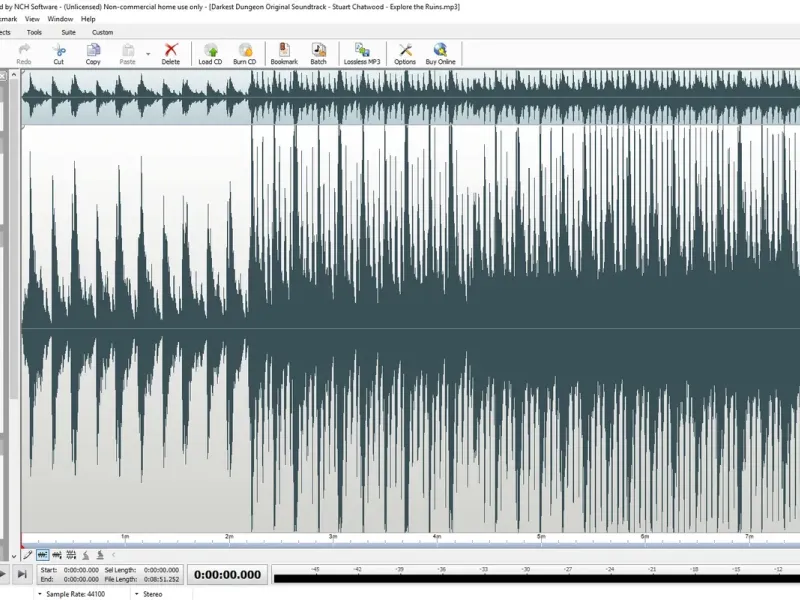This screenshot has width=800, height=600.
Task: Click the Lossless MP3 icon
Action: coord(362,54)
